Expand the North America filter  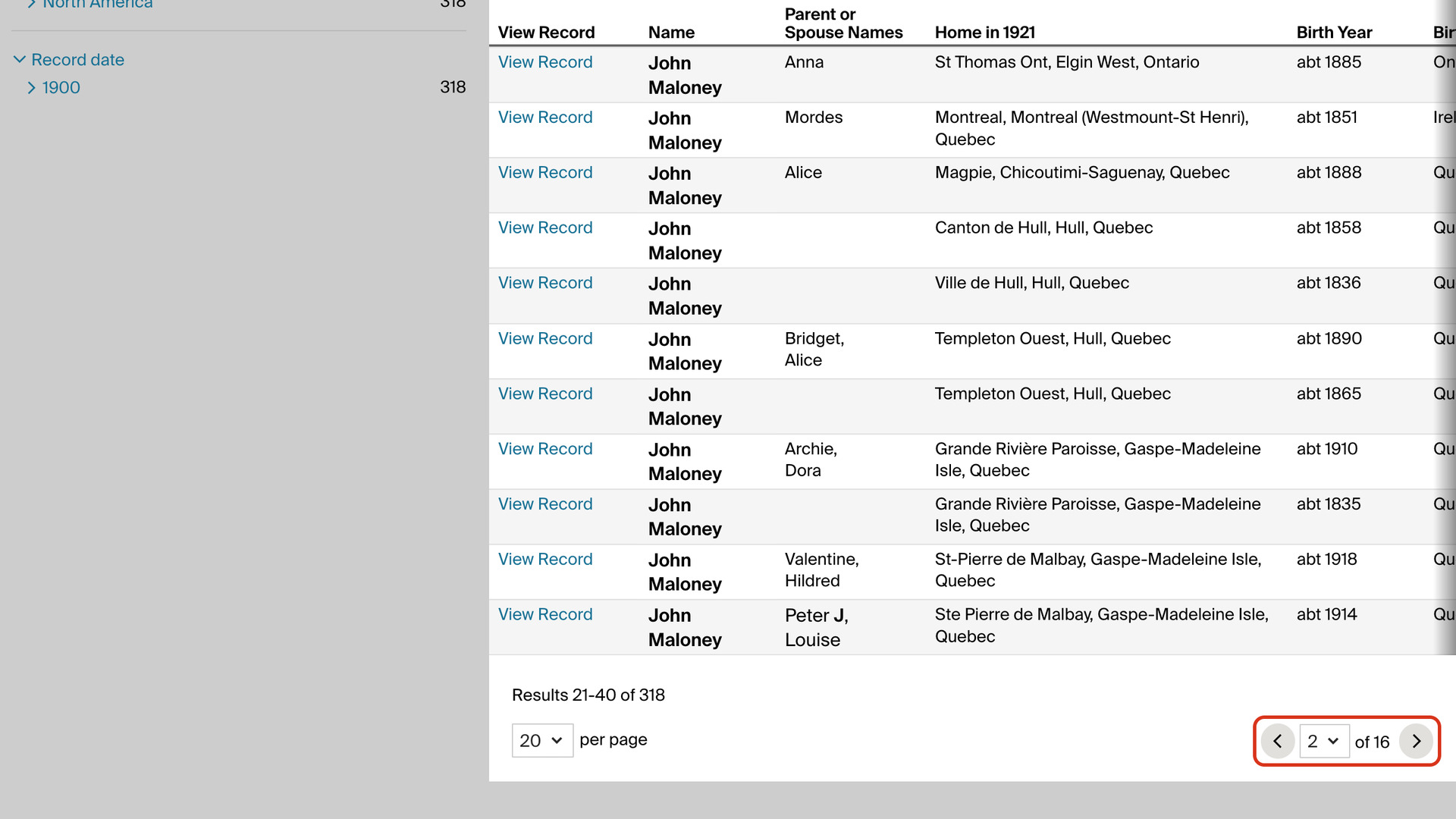click(90, 4)
